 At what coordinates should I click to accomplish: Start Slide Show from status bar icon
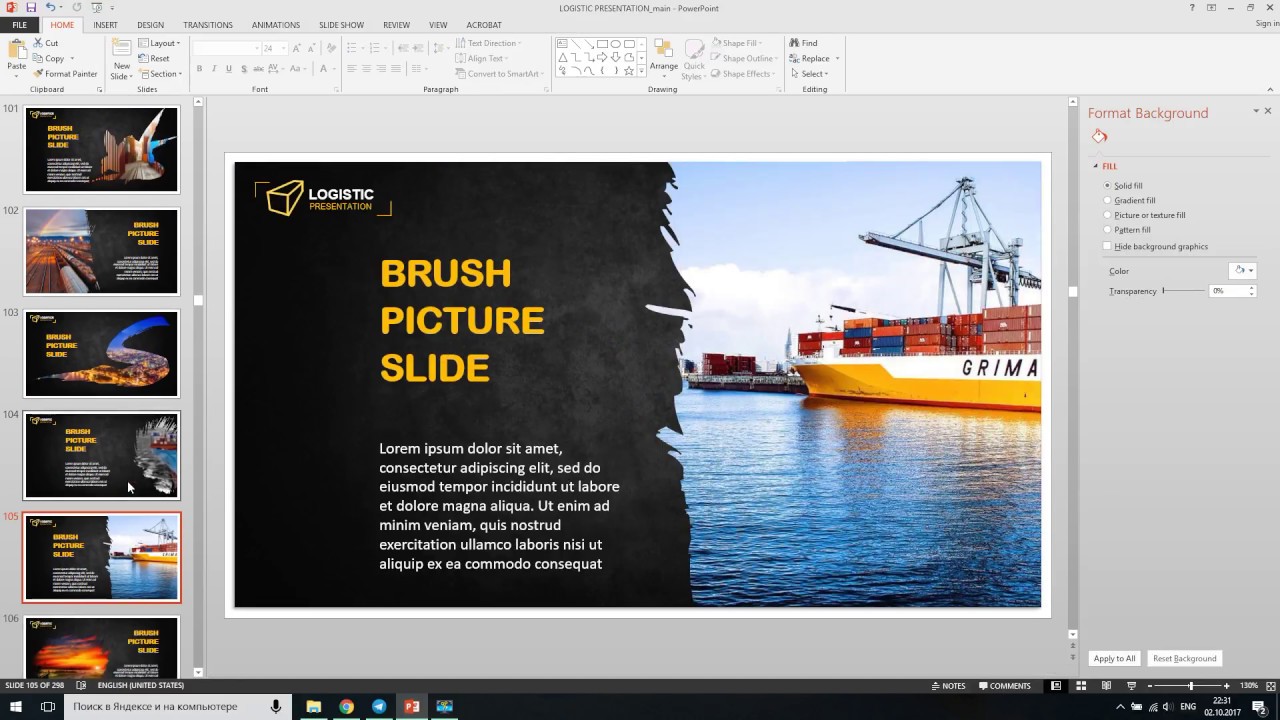coord(1131,686)
